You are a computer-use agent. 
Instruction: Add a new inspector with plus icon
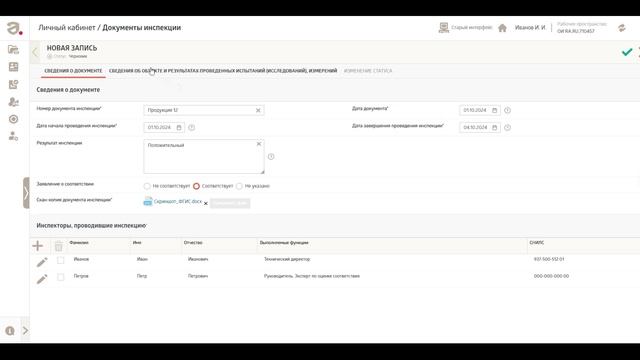click(x=38, y=246)
